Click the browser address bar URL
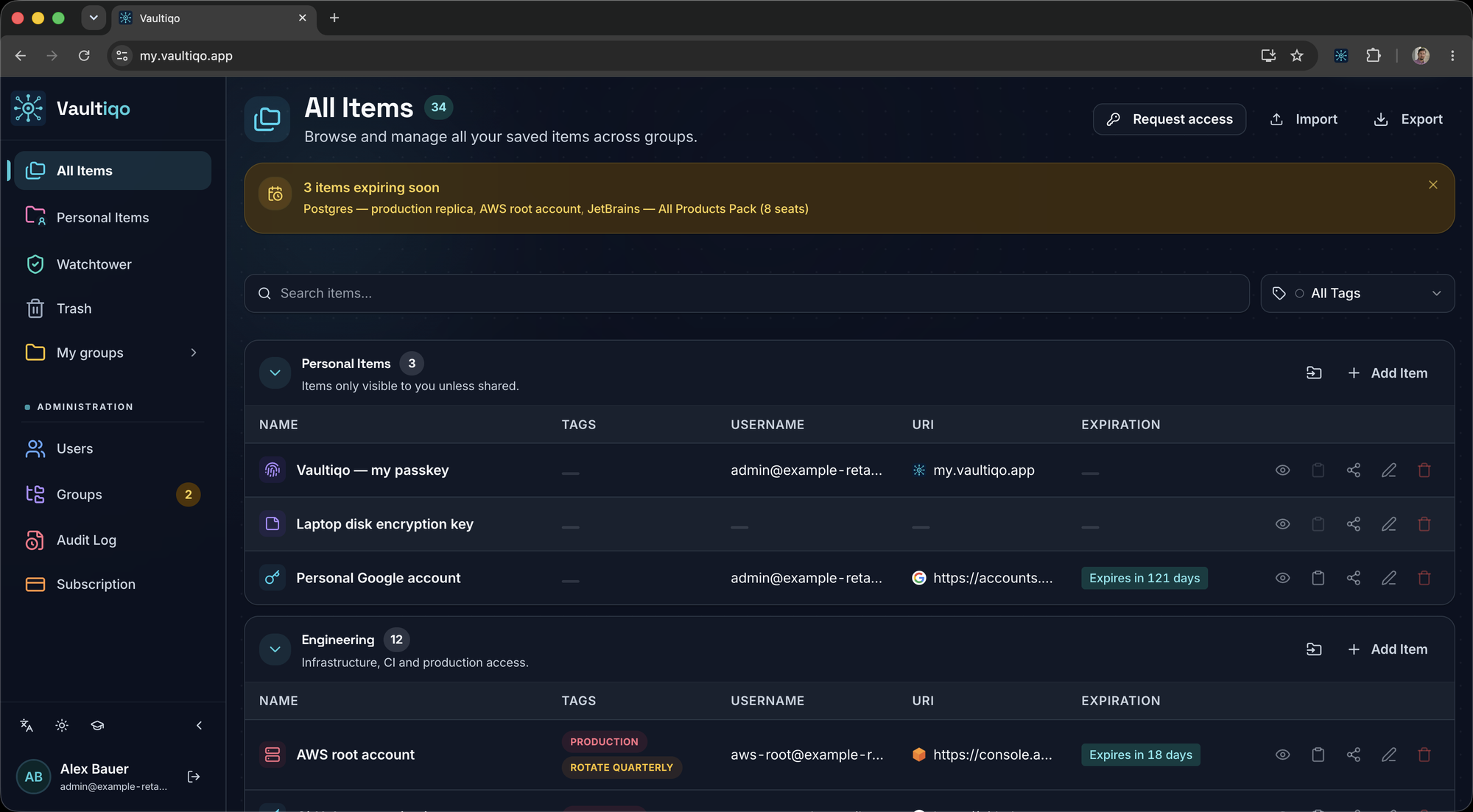1473x812 pixels. click(186, 56)
